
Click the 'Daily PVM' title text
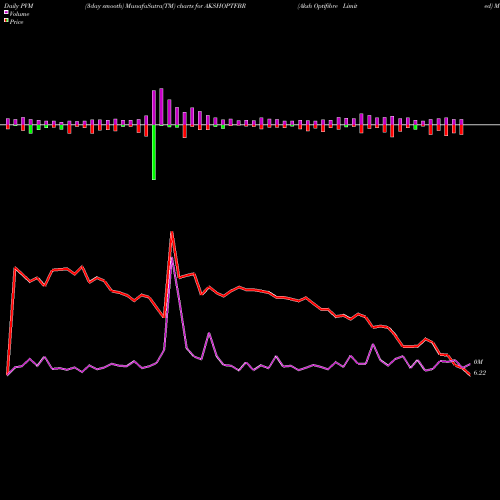19,6
